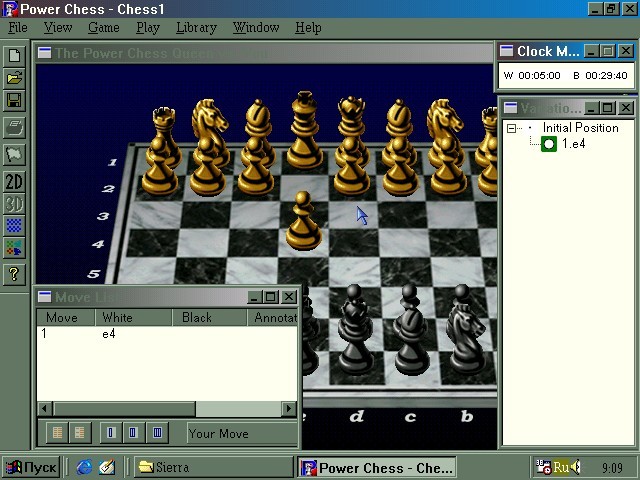Collapse the Initial Position tree node
This screenshot has width=640, height=480.
[511, 129]
